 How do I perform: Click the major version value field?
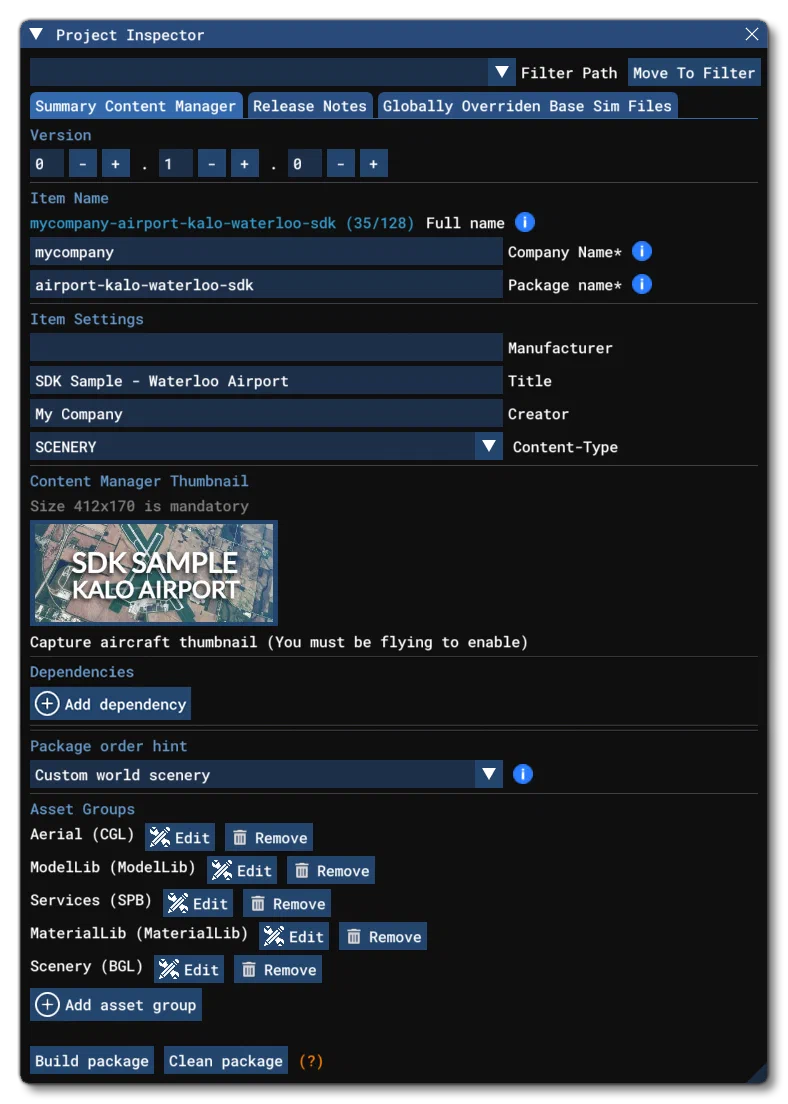[x=47, y=163]
